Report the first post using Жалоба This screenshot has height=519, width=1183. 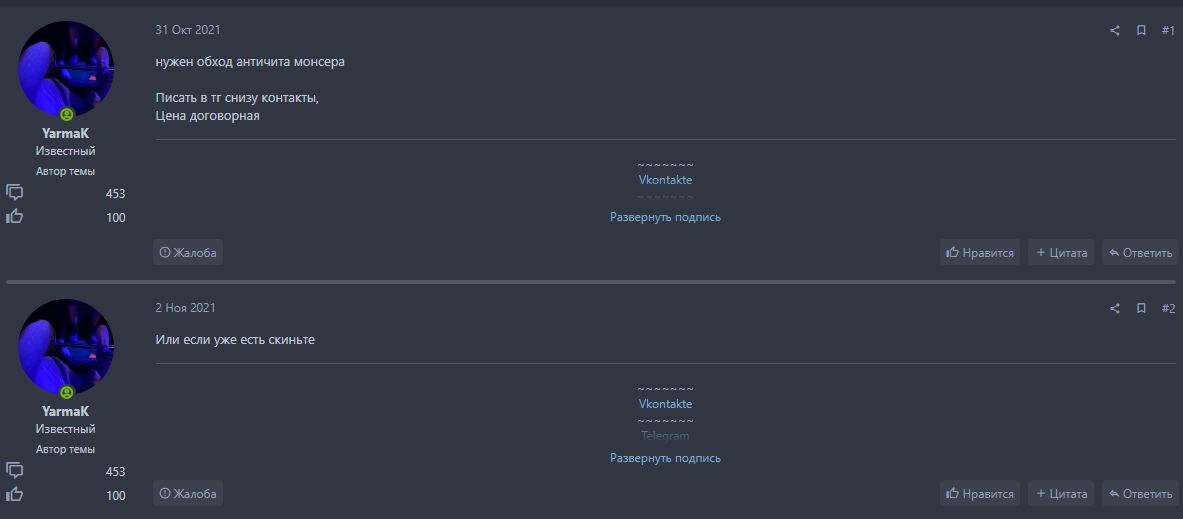click(188, 253)
